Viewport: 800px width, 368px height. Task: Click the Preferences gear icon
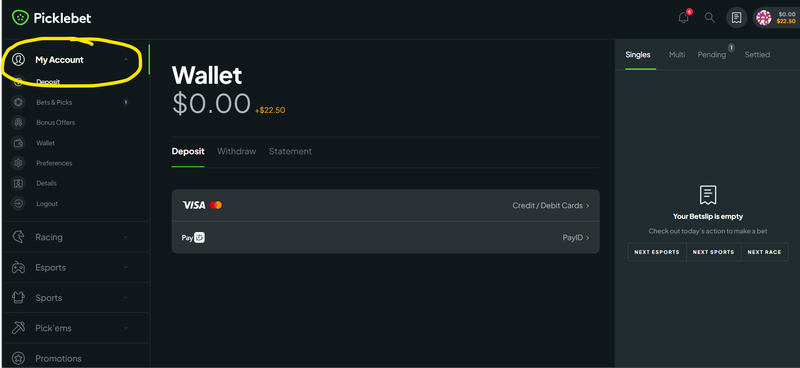click(x=18, y=163)
